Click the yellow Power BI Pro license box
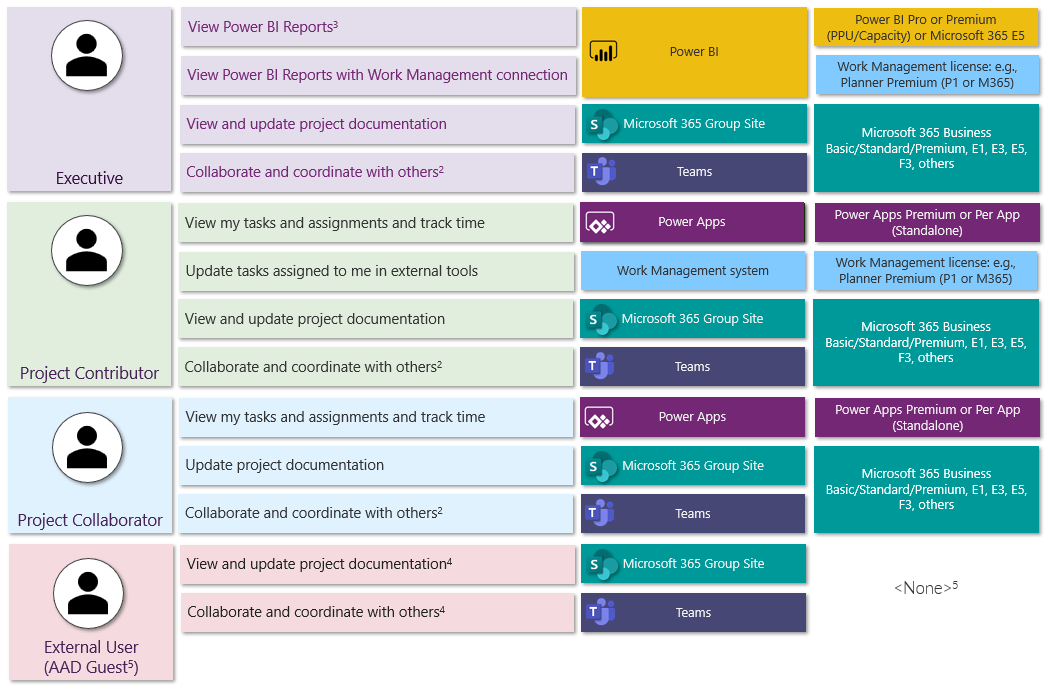The height and width of the screenshot is (692, 1050). (x=925, y=28)
